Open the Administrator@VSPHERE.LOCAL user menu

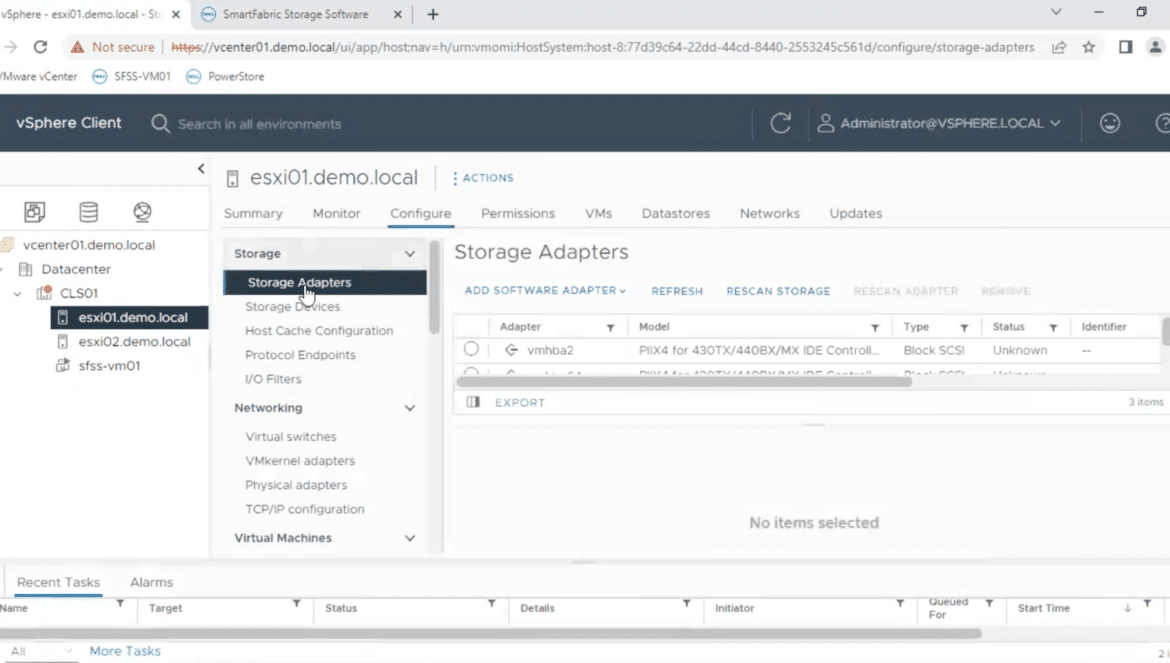pyautogui.click(x=939, y=123)
